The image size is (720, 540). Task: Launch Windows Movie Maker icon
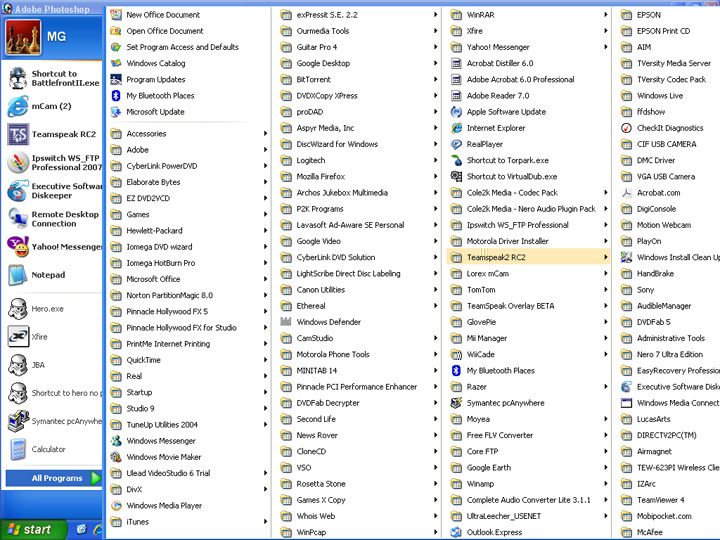pyautogui.click(x=116, y=457)
